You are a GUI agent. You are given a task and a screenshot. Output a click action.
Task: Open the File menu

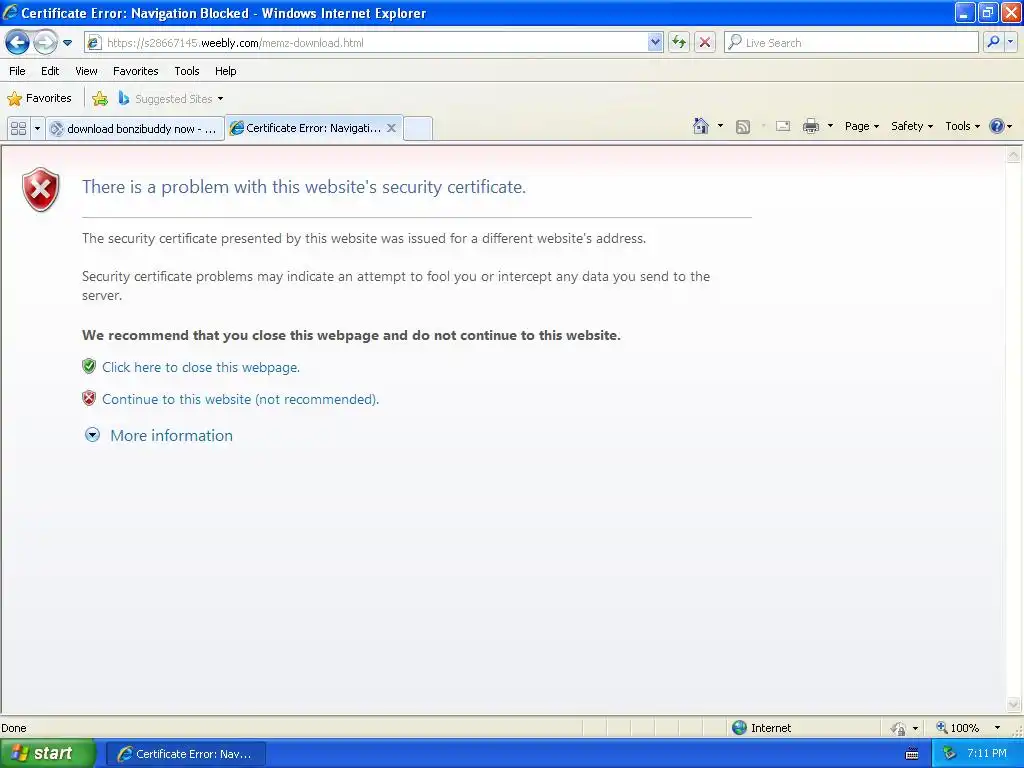coord(18,71)
